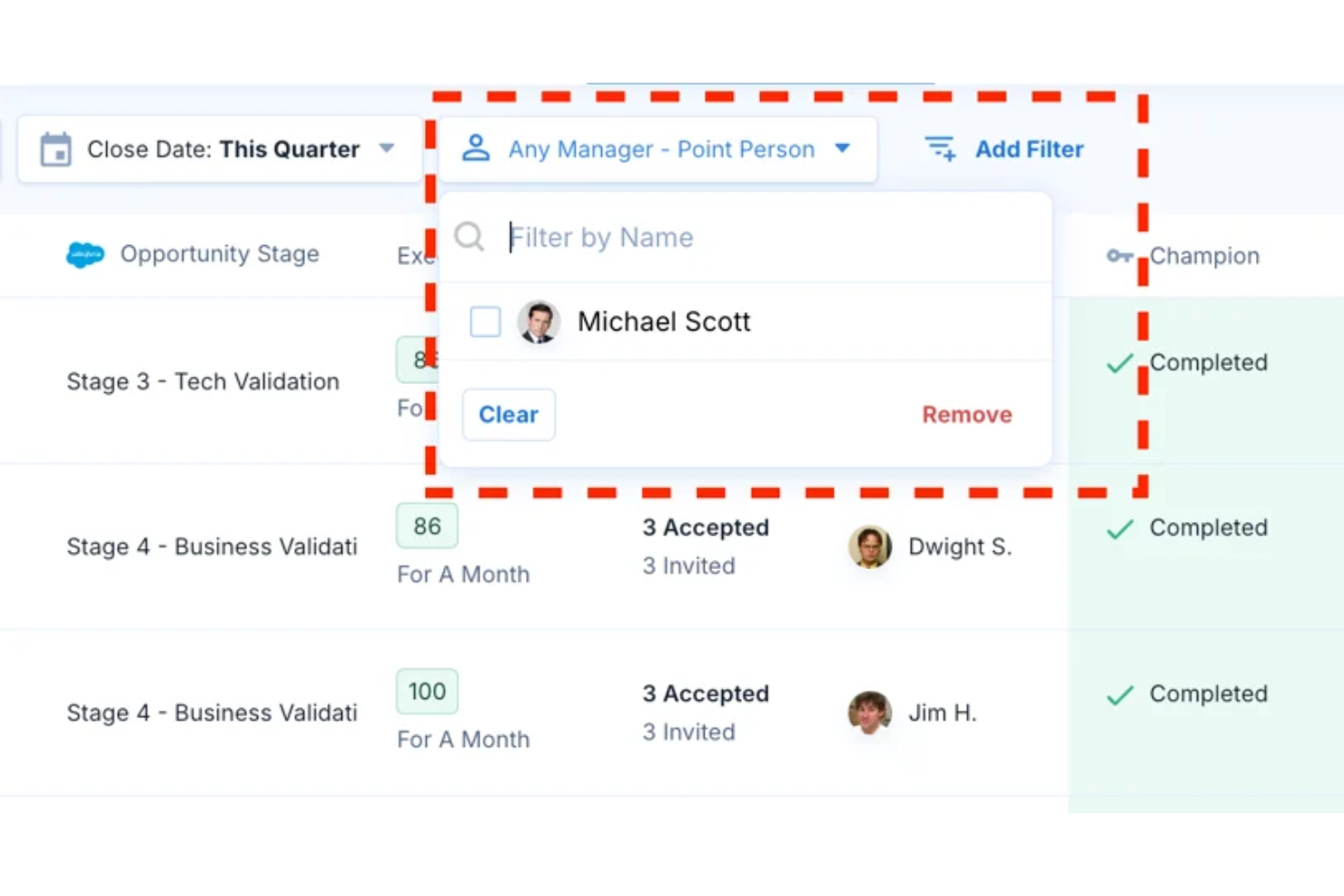The image size is (1344, 896).
Task: Click the Completed checkmark on Dwight's row
Action: (1120, 527)
